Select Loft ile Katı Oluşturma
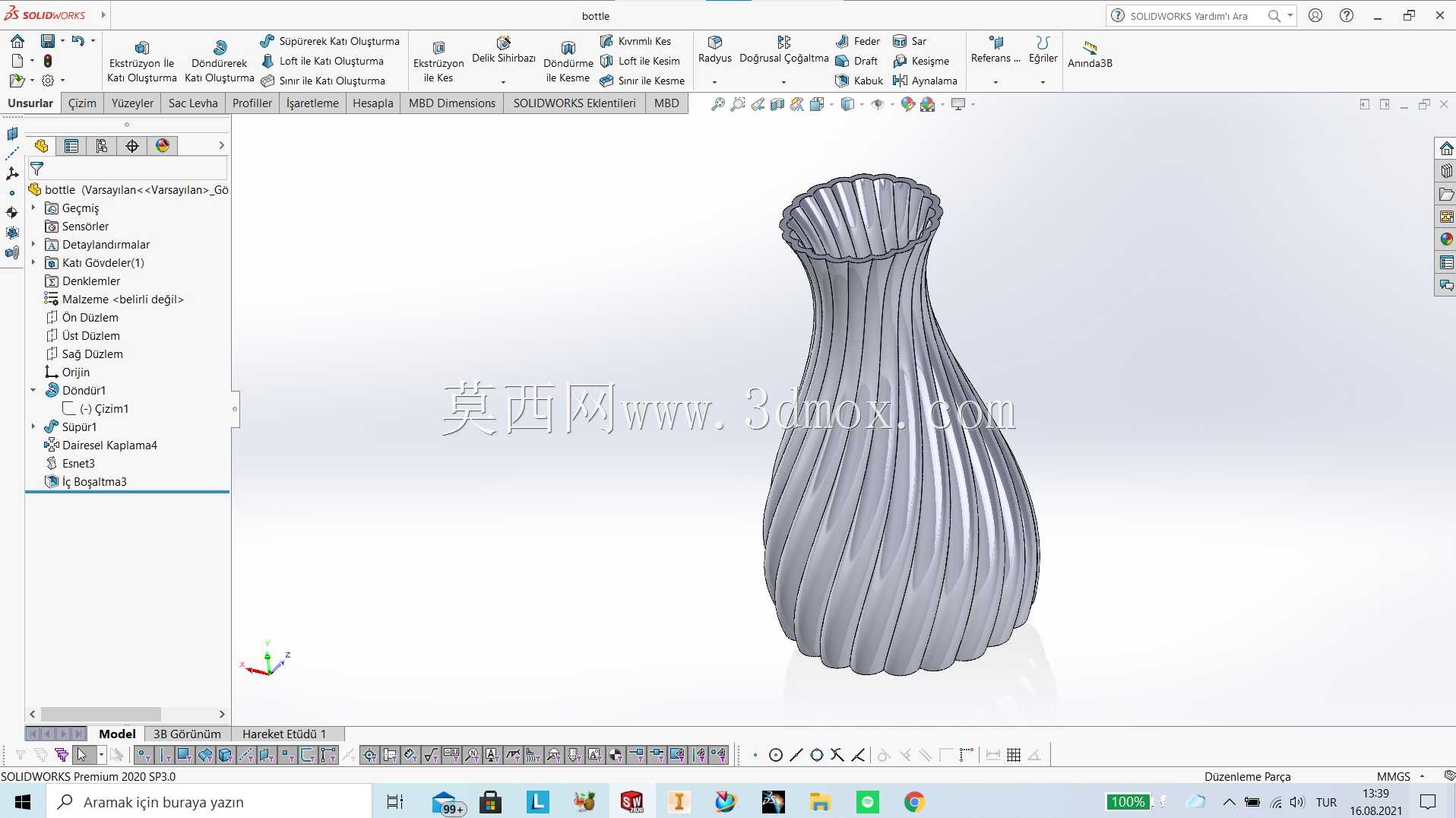Screen dimensions: 1456x818 [x=322, y=61]
